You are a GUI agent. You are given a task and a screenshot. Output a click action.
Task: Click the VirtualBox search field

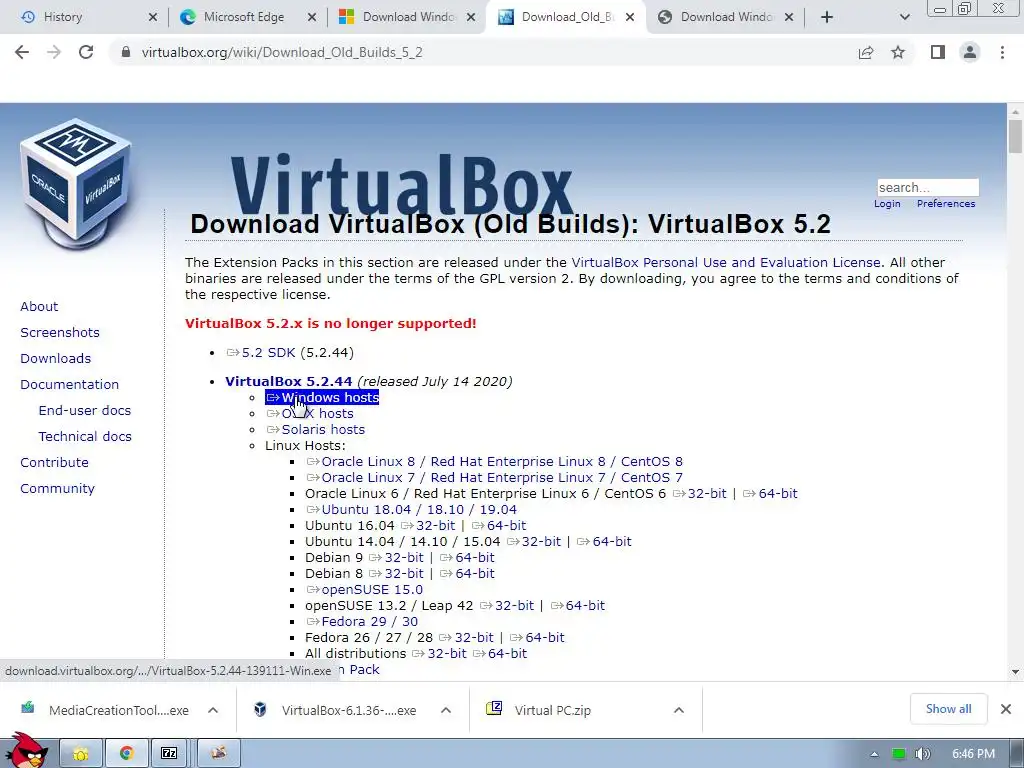pyautogui.click(x=927, y=187)
